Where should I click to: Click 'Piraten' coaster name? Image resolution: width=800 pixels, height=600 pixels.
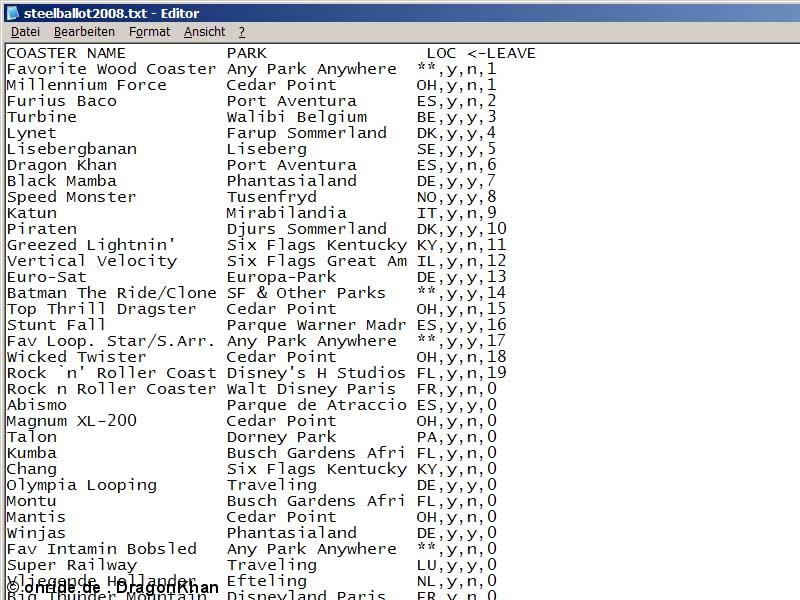click(42, 229)
